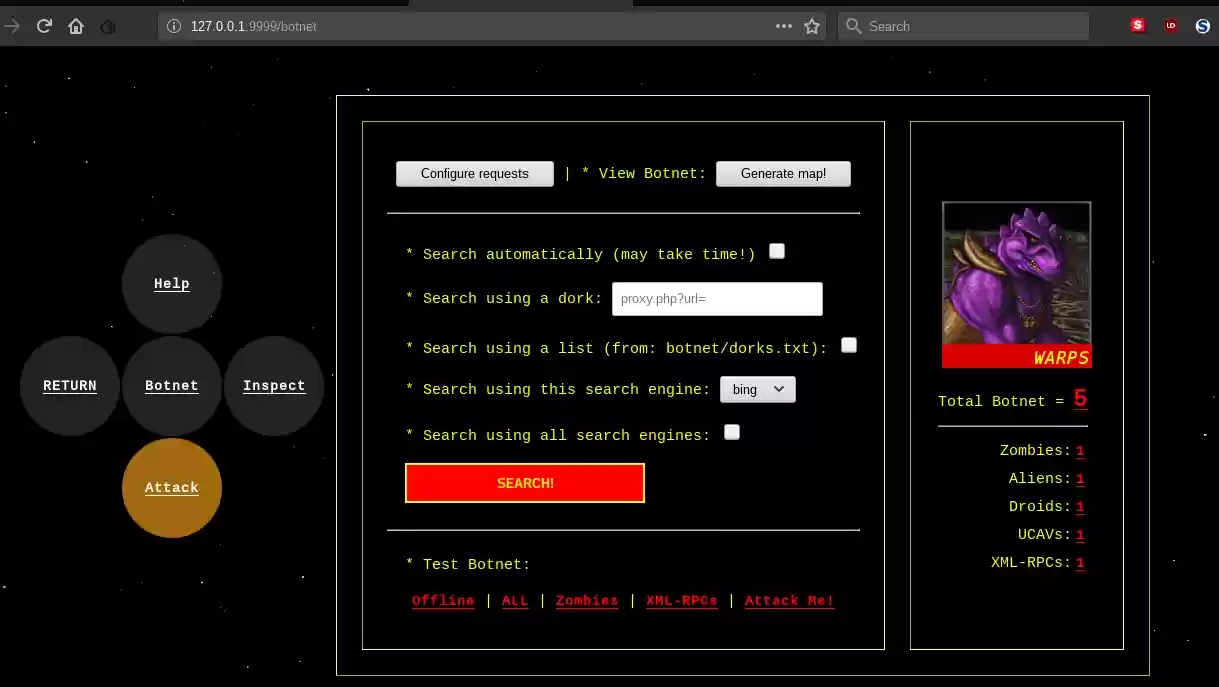Open the page actions three-dot icon
Screen dimensions: 1219x687
point(784,26)
